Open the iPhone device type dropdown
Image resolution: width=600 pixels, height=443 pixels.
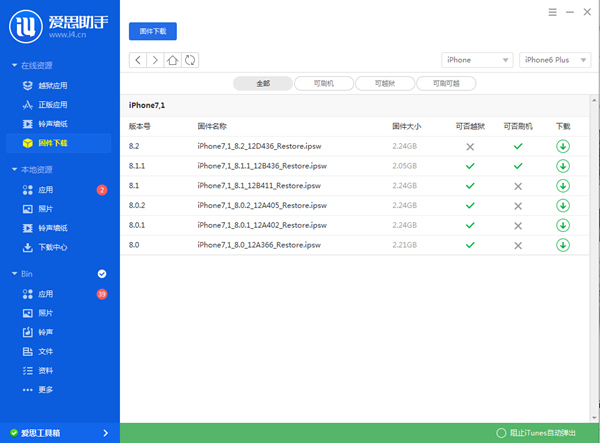point(477,60)
